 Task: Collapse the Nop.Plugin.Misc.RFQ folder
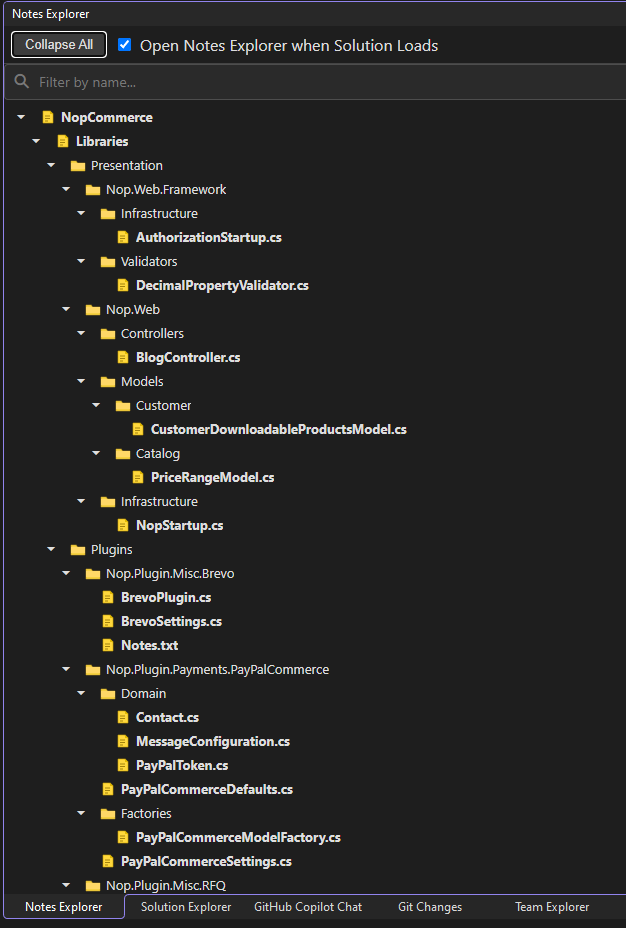coord(66,885)
